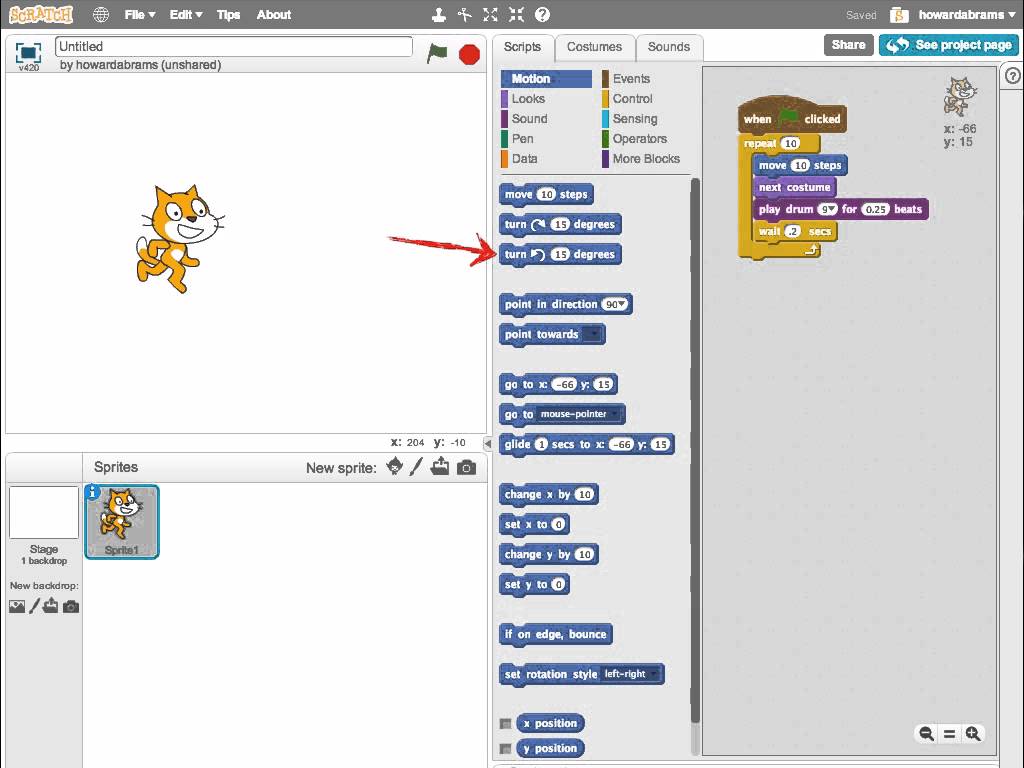This screenshot has width=1024, height=768.
Task: Open the help panel on right edge
Action: tap(1012, 76)
